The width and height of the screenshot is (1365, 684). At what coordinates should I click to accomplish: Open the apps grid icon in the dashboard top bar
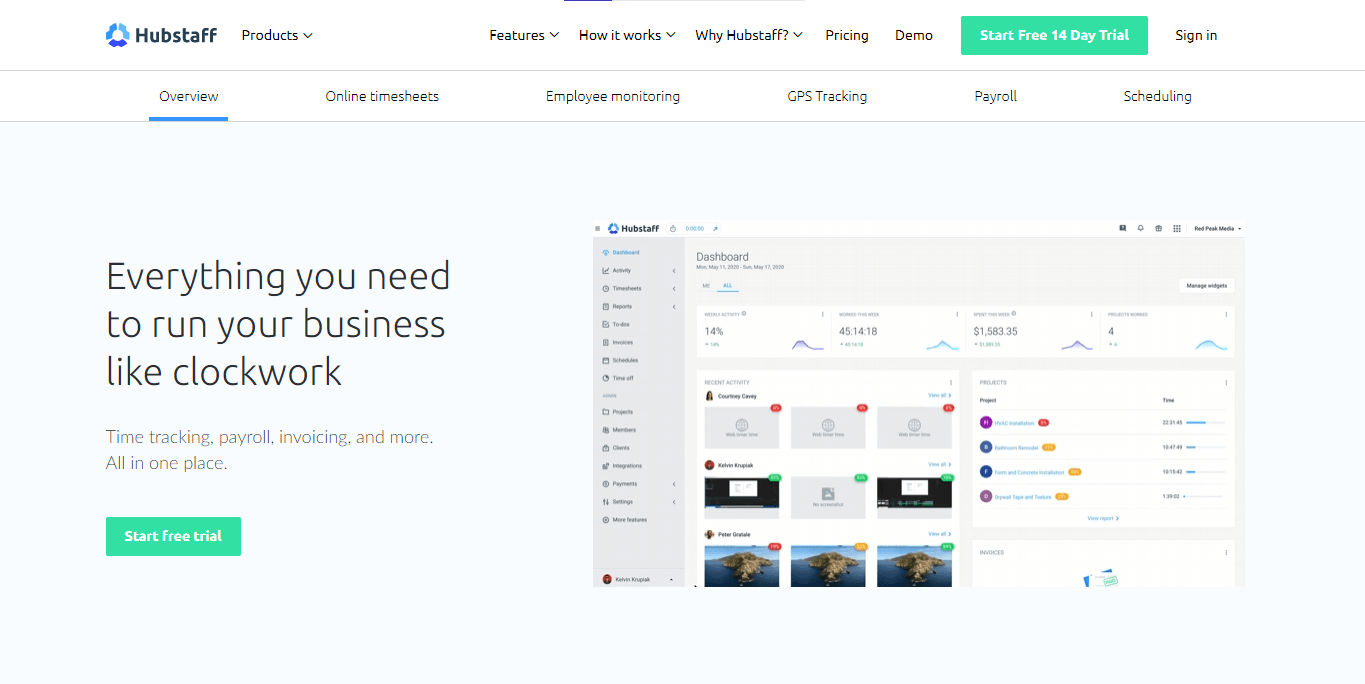(x=1177, y=229)
